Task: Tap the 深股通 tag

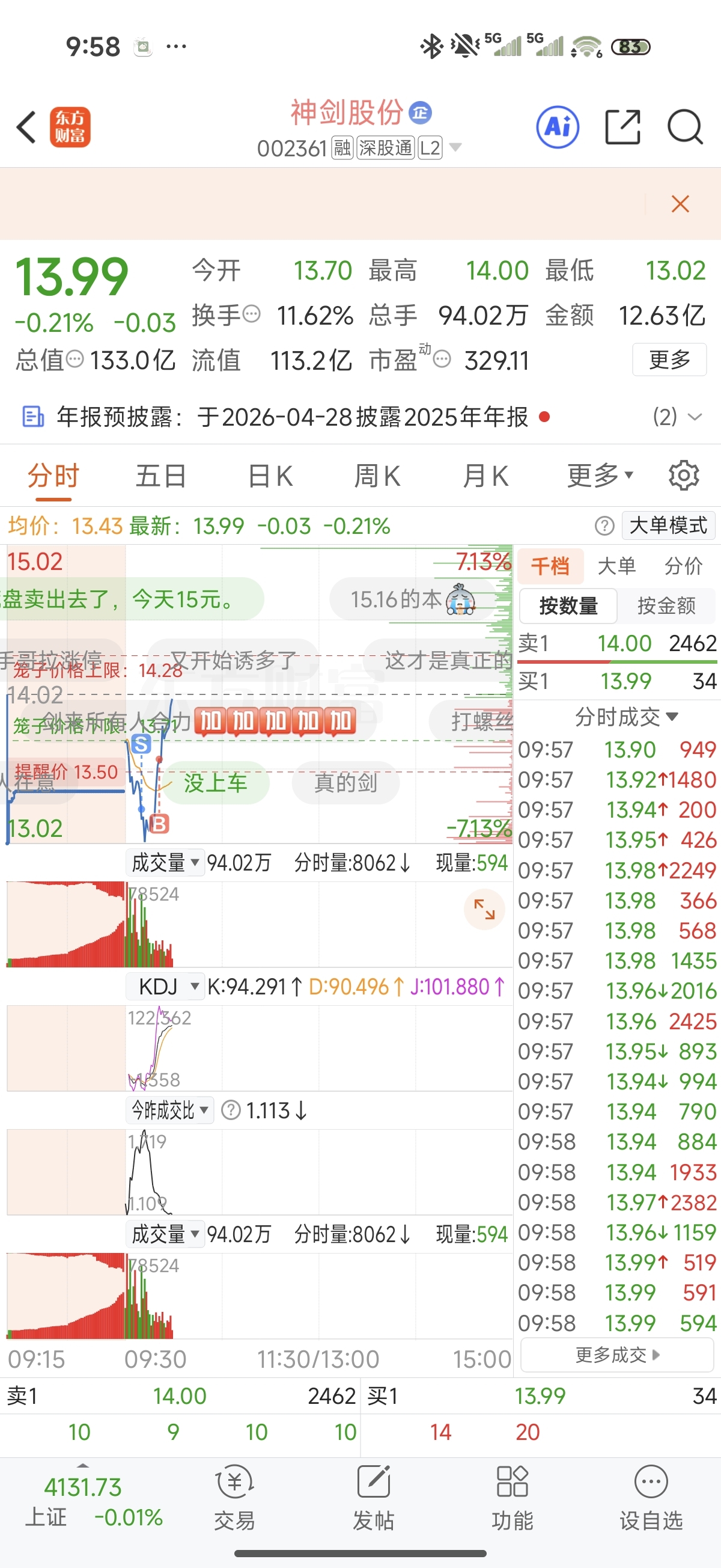Action: (x=386, y=148)
